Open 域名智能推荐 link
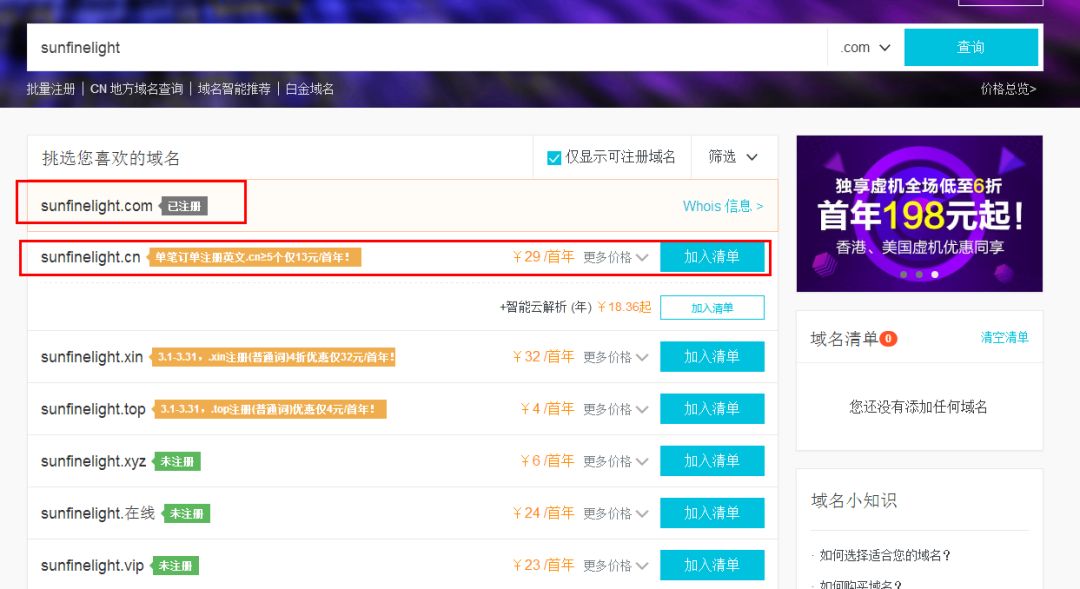The width and height of the screenshot is (1080, 589). point(234,89)
